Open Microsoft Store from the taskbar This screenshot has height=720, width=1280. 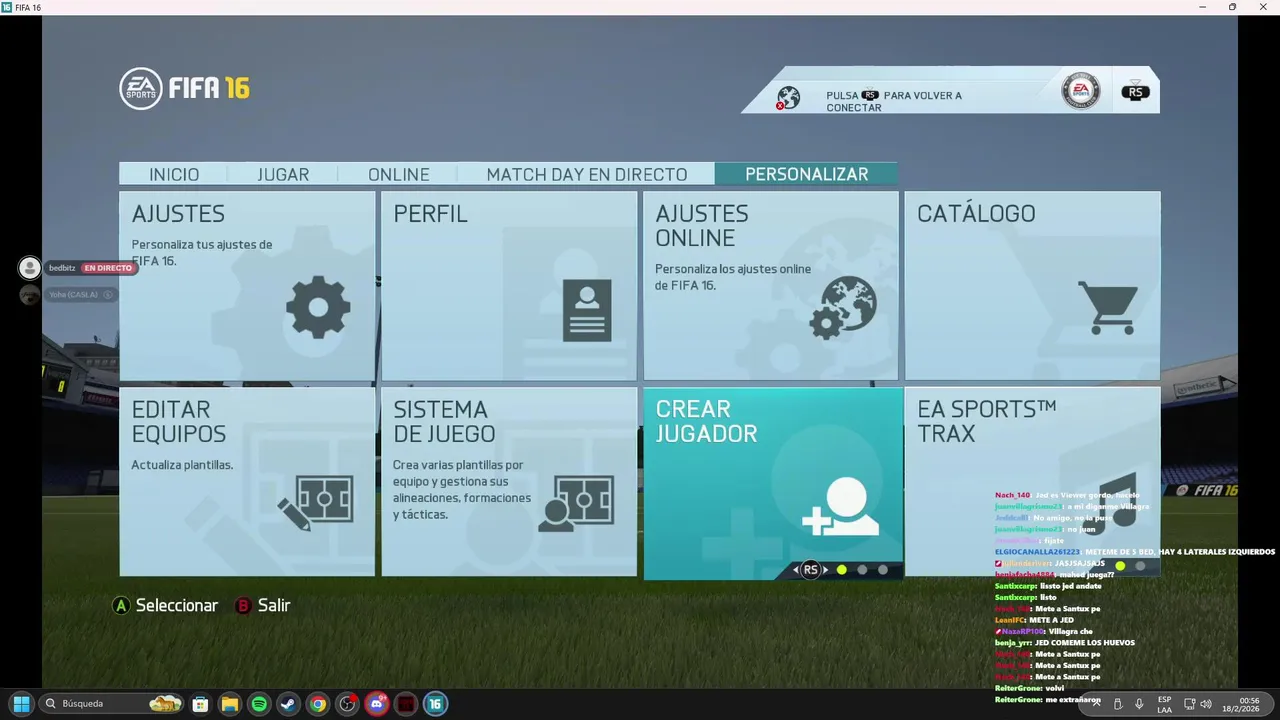pyautogui.click(x=200, y=704)
